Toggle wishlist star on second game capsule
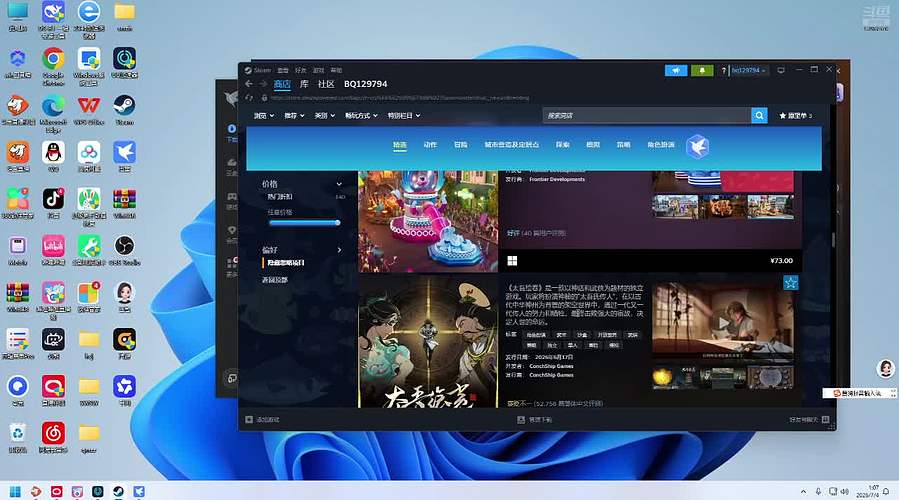This screenshot has width=899, height=500. (x=791, y=283)
